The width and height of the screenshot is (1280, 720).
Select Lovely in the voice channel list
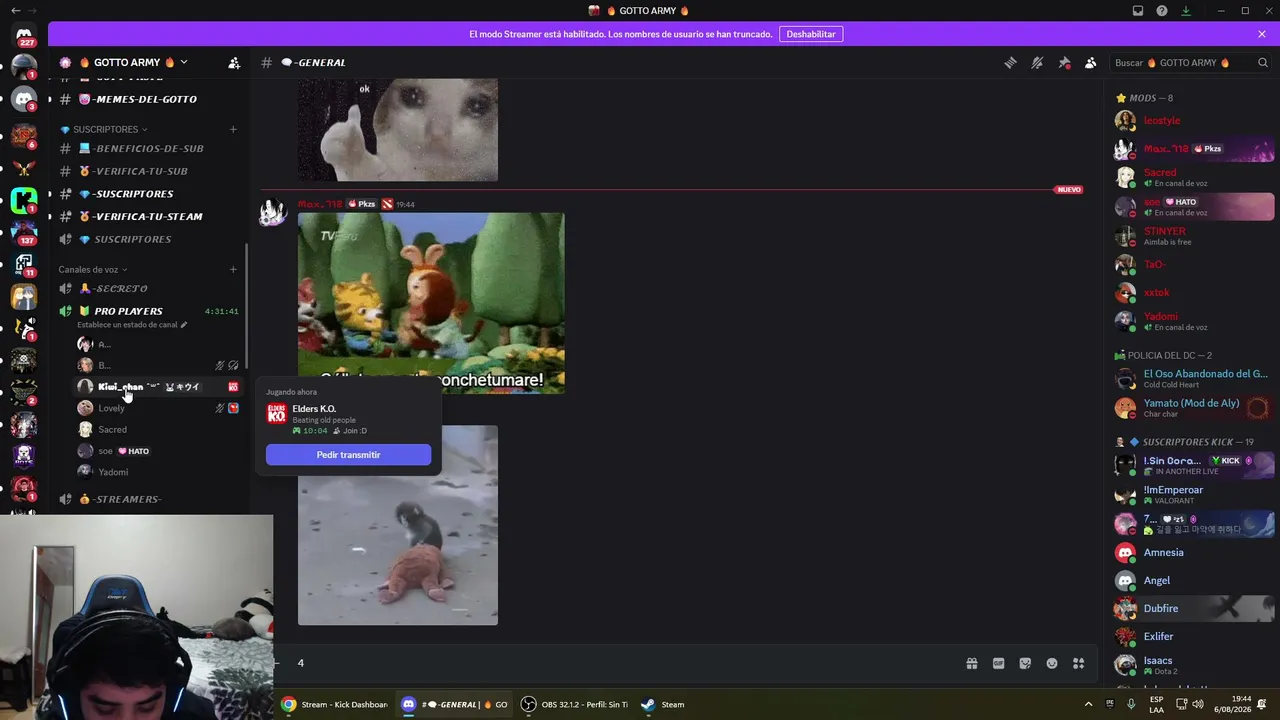click(x=158, y=408)
